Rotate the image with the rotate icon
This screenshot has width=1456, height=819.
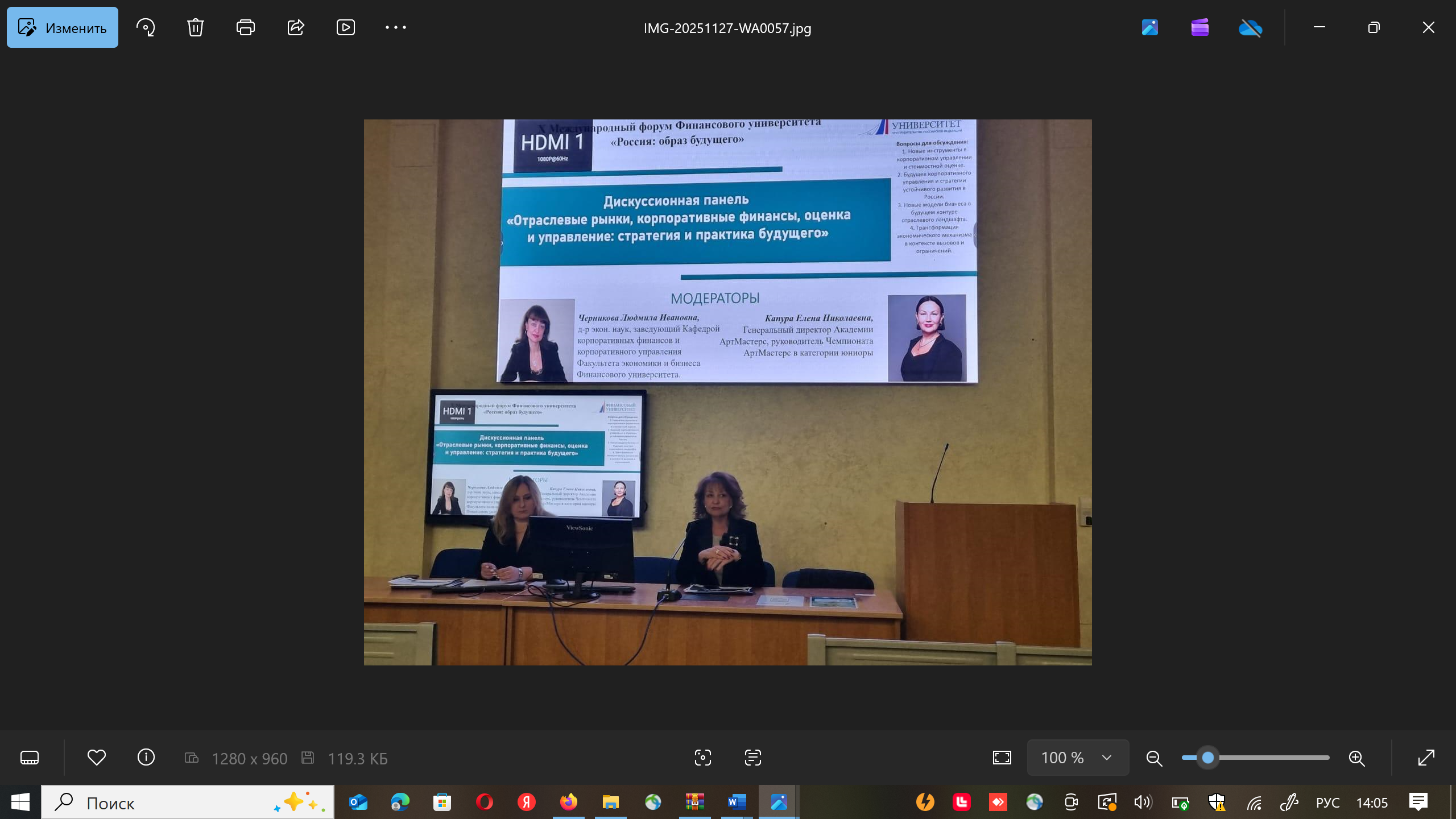point(146,27)
